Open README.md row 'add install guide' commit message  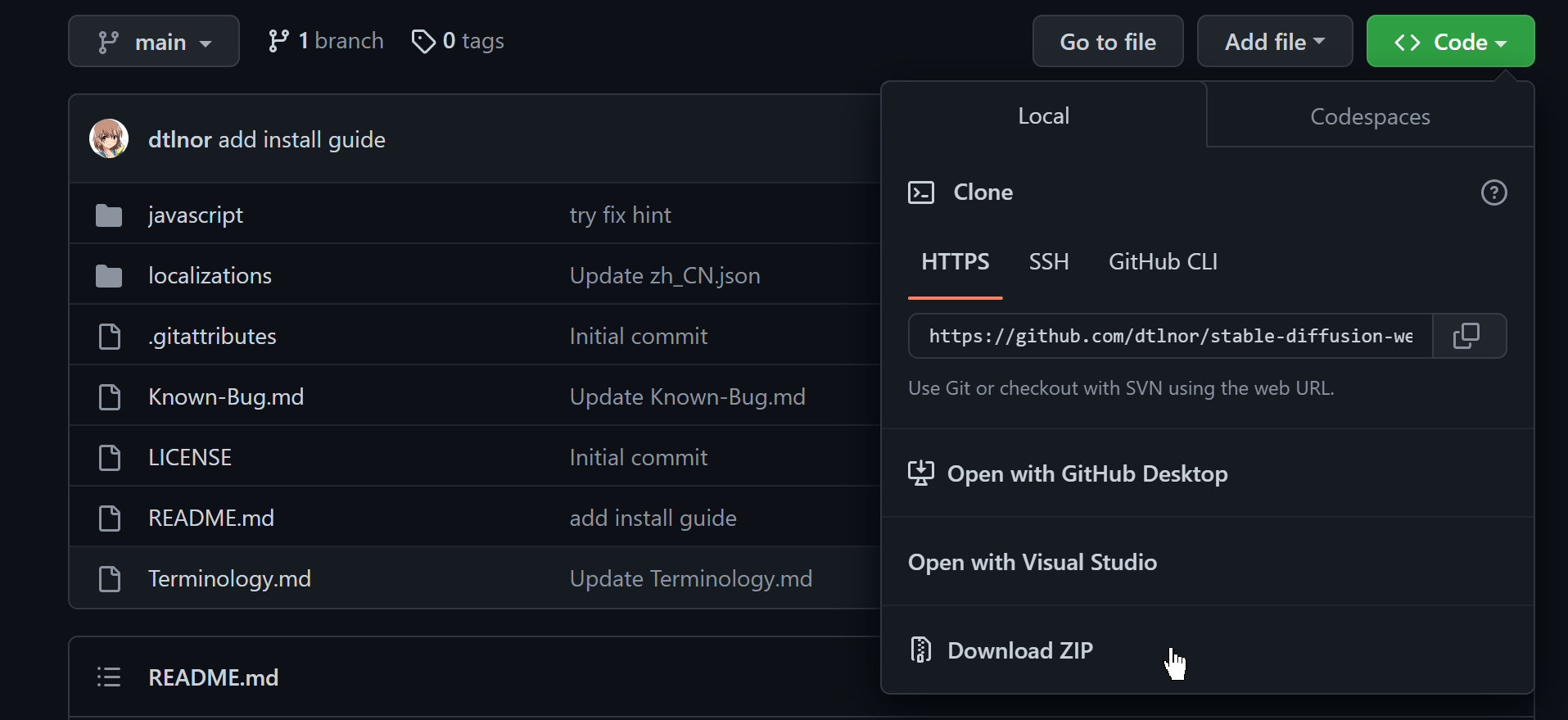pyautogui.click(x=653, y=518)
